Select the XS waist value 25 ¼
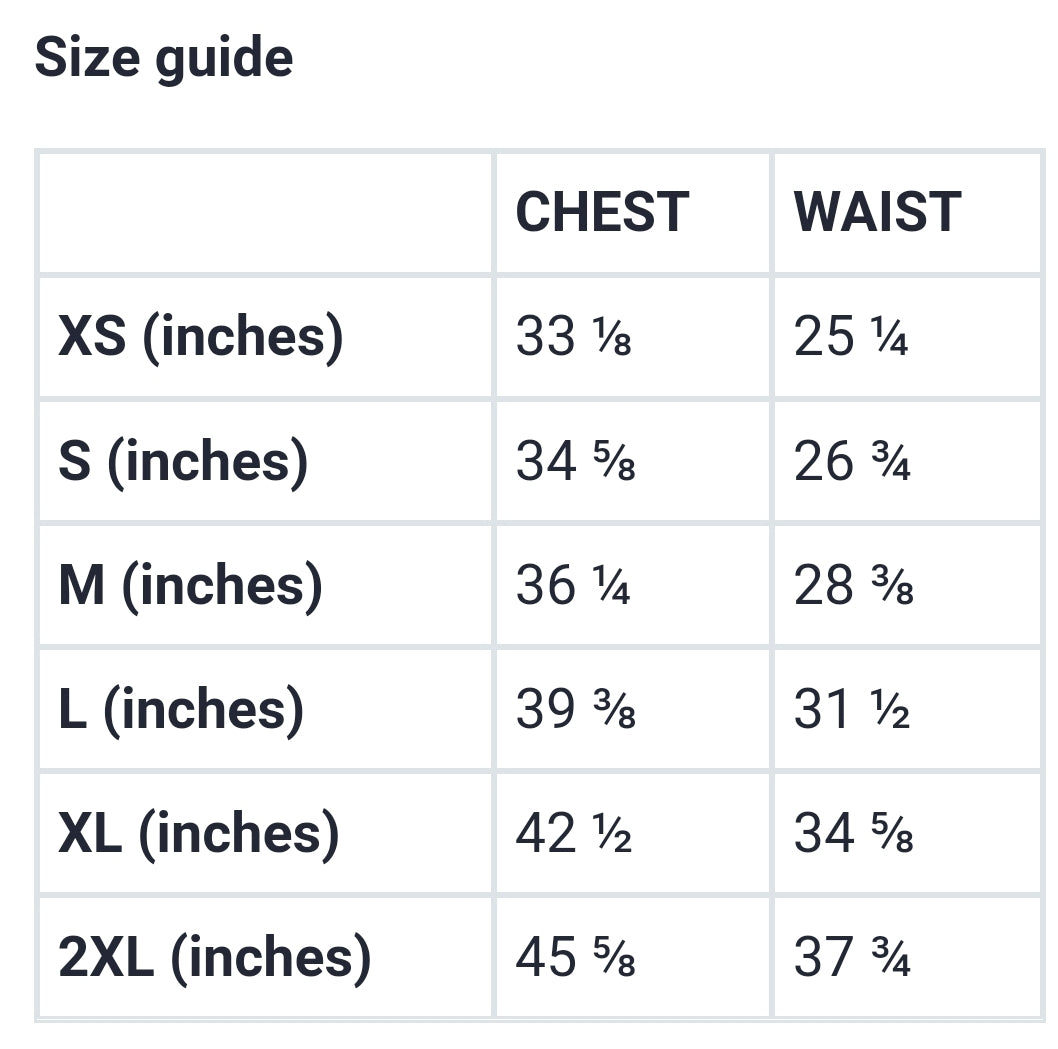Viewport: 1058px width, 1049px height. click(x=851, y=336)
